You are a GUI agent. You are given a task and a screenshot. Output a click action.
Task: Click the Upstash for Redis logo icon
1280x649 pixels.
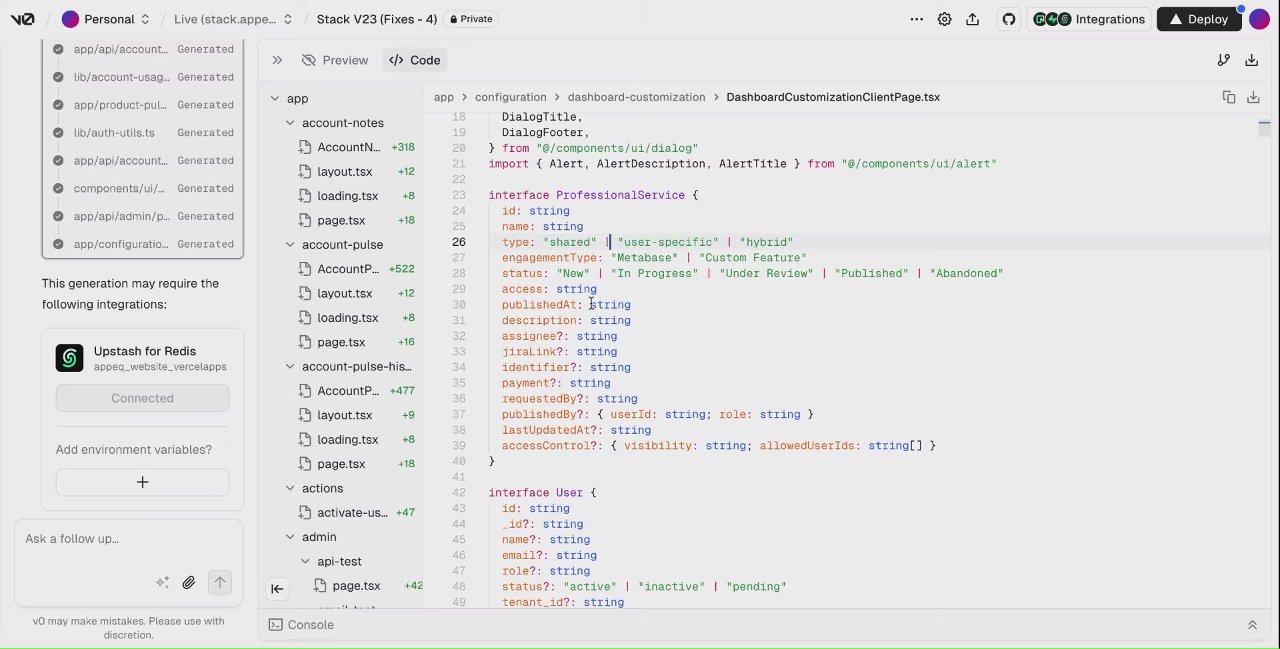point(69,358)
